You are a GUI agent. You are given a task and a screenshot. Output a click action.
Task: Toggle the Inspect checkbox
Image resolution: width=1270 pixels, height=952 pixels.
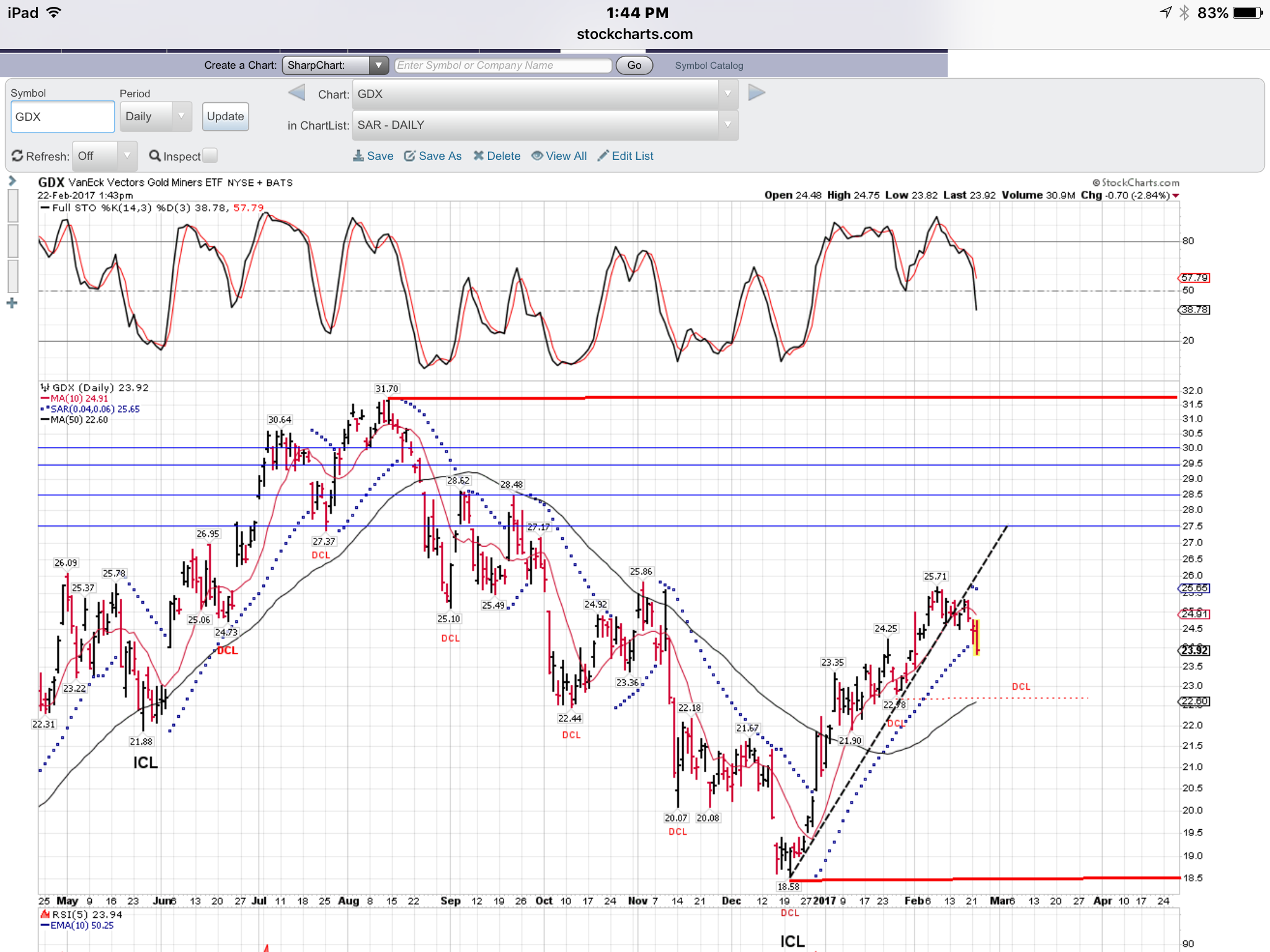coord(210,156)
